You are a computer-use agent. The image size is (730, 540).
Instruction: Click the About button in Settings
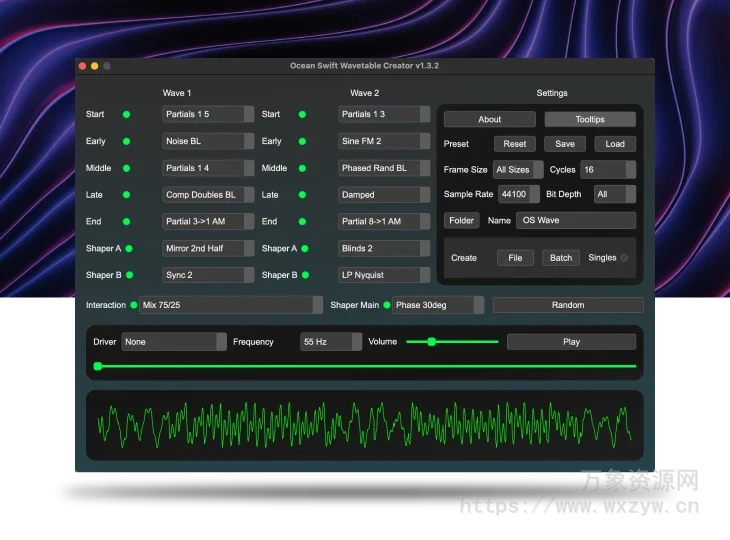pyautogui.click(x=489, y=120)
